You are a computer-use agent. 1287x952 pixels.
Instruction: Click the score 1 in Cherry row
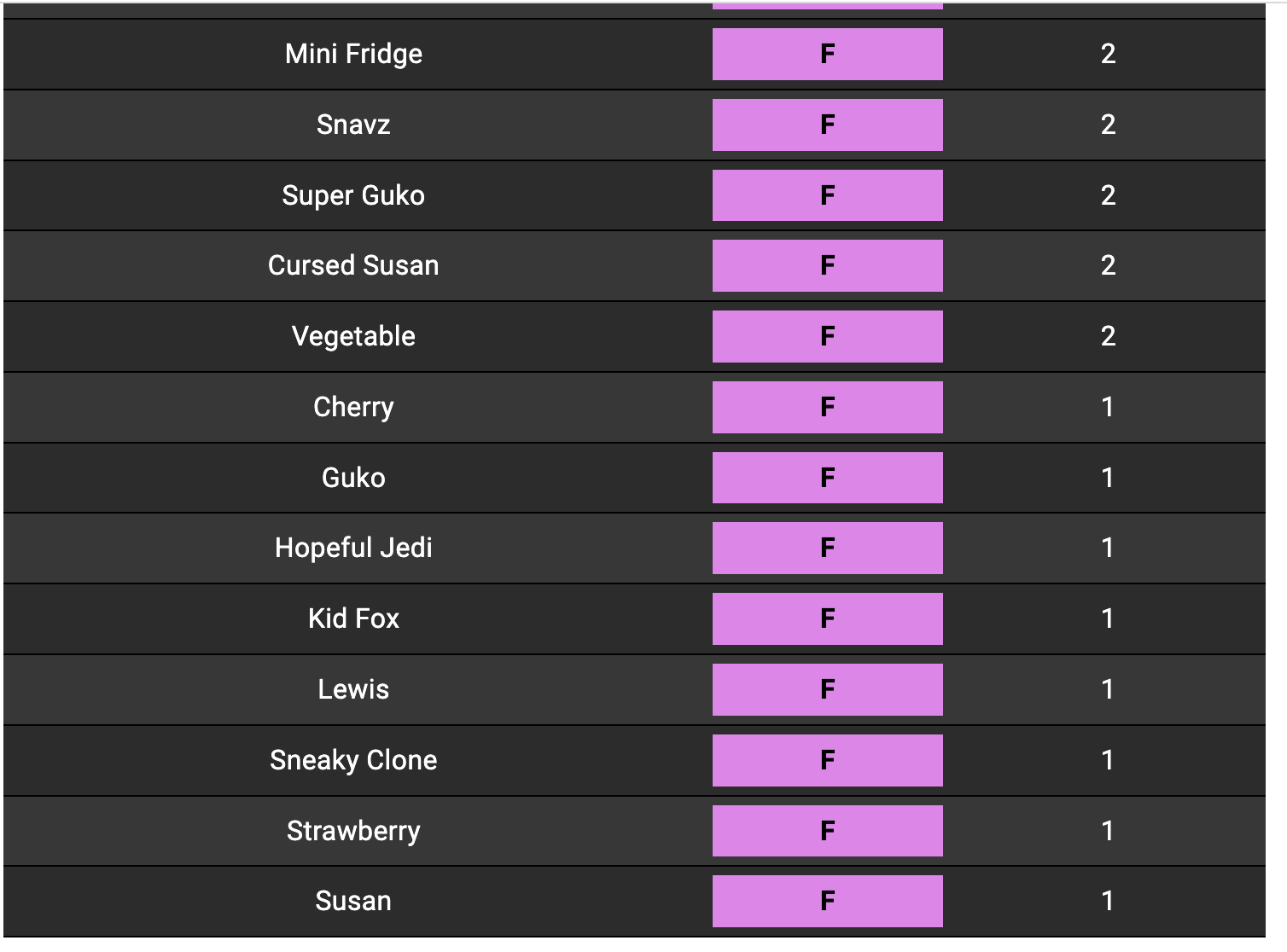click(x=1108, y=407)
